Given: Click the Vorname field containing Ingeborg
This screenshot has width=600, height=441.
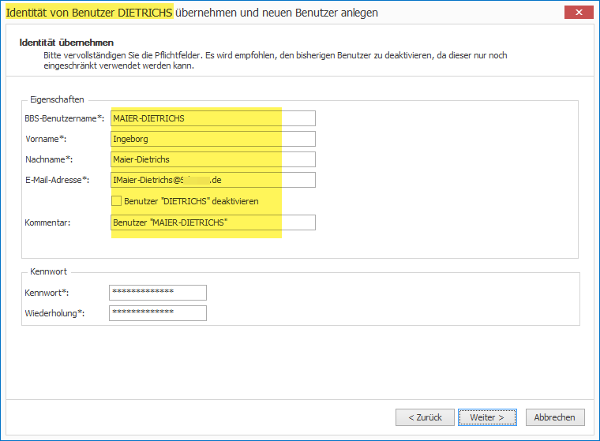Looking at the screenshot, I should click(x=213, y=139).
